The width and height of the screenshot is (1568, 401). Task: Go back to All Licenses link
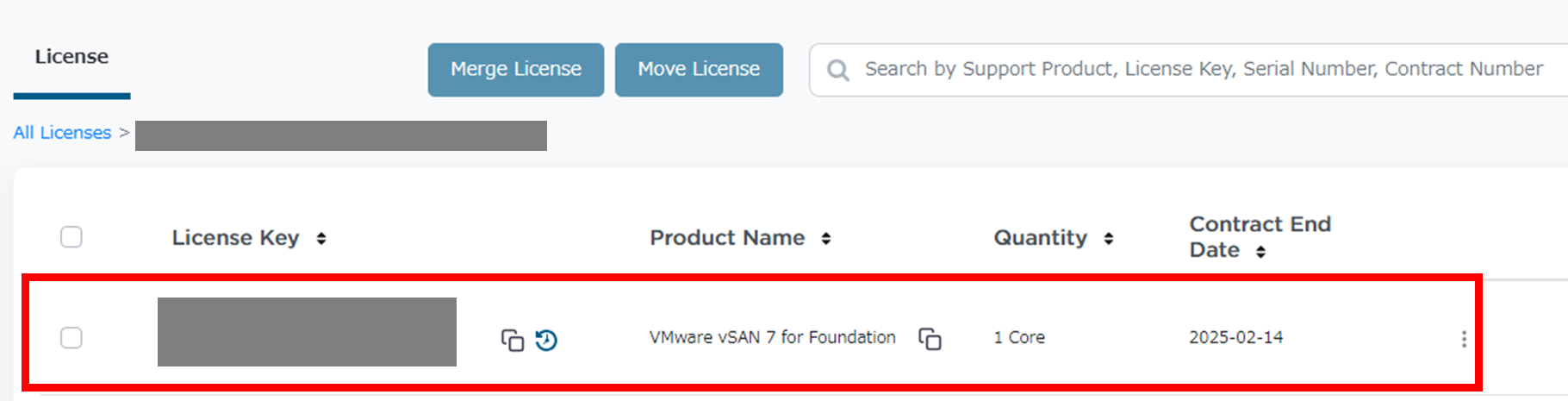point(62,133)
